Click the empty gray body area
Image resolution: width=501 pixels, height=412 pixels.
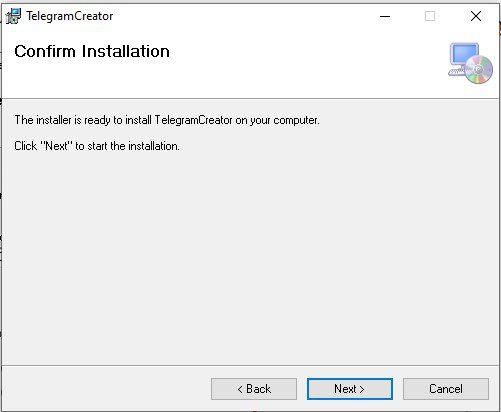[x=250, y=253]
